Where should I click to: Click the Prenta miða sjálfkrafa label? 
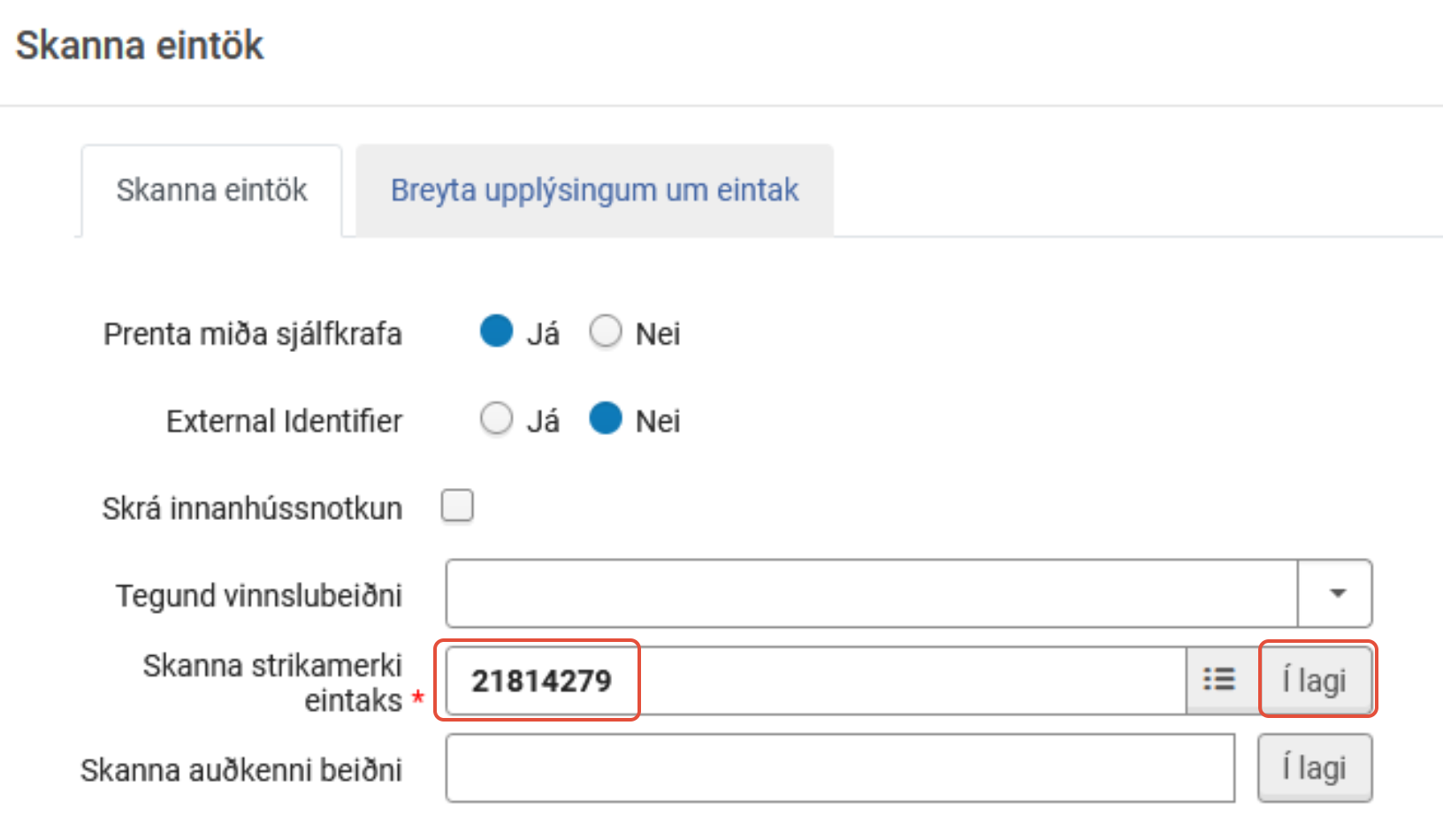point(253,334)
